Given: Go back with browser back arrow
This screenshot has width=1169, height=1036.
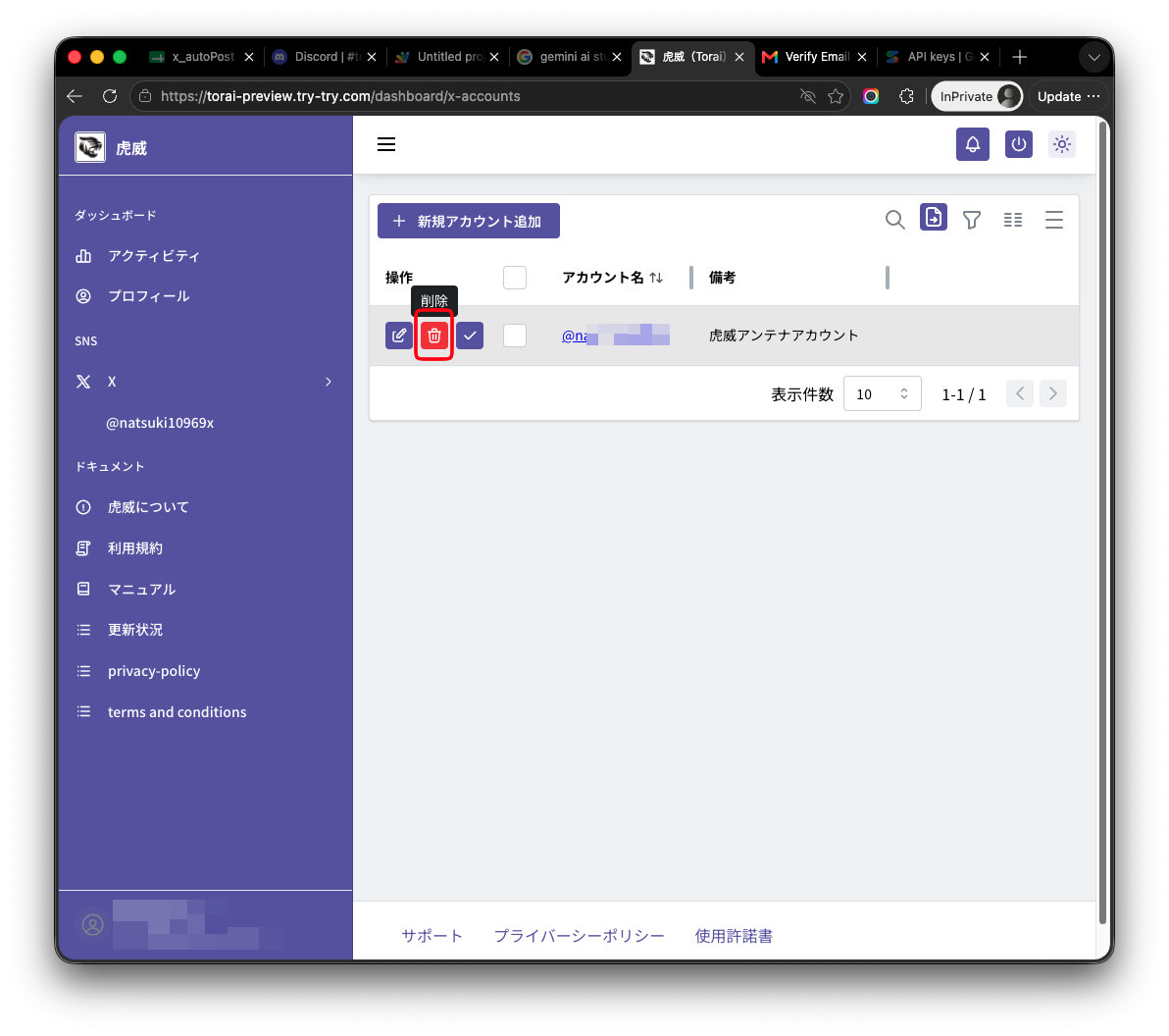Looking at the screenshot, I should [74, 96].
